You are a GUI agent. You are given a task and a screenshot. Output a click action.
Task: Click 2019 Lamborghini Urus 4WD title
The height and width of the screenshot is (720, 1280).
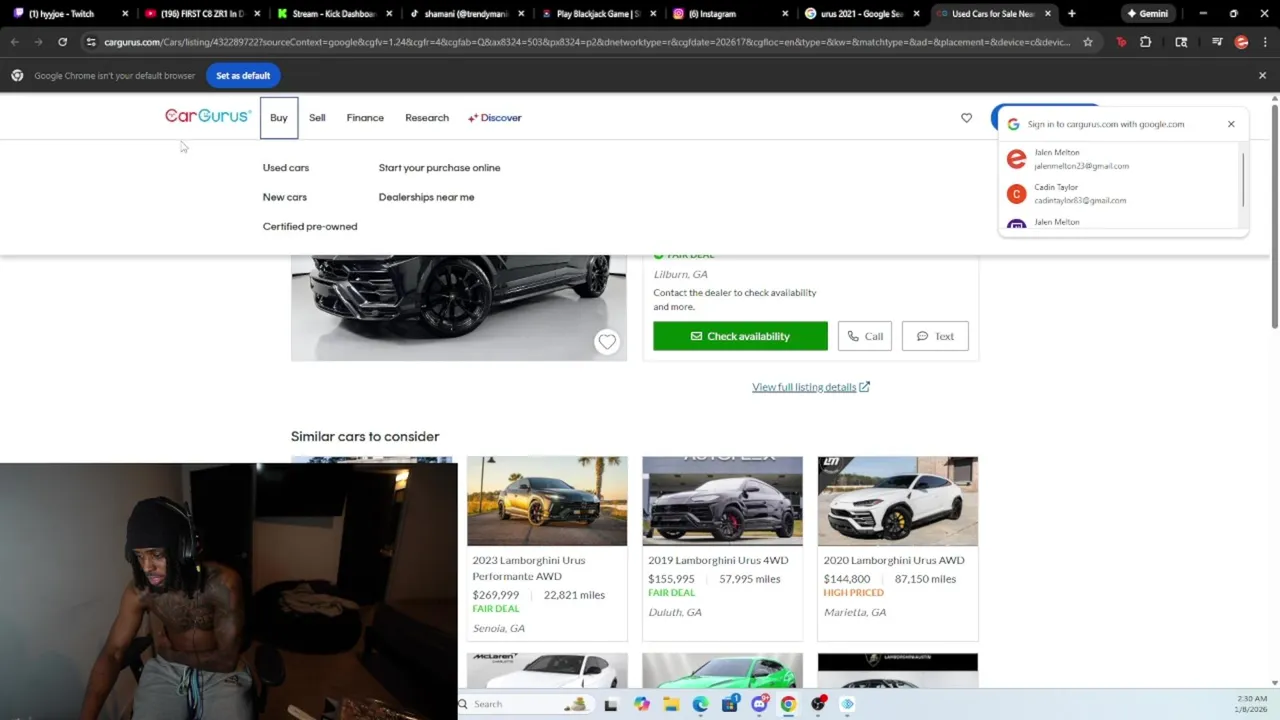click(718, 560)
